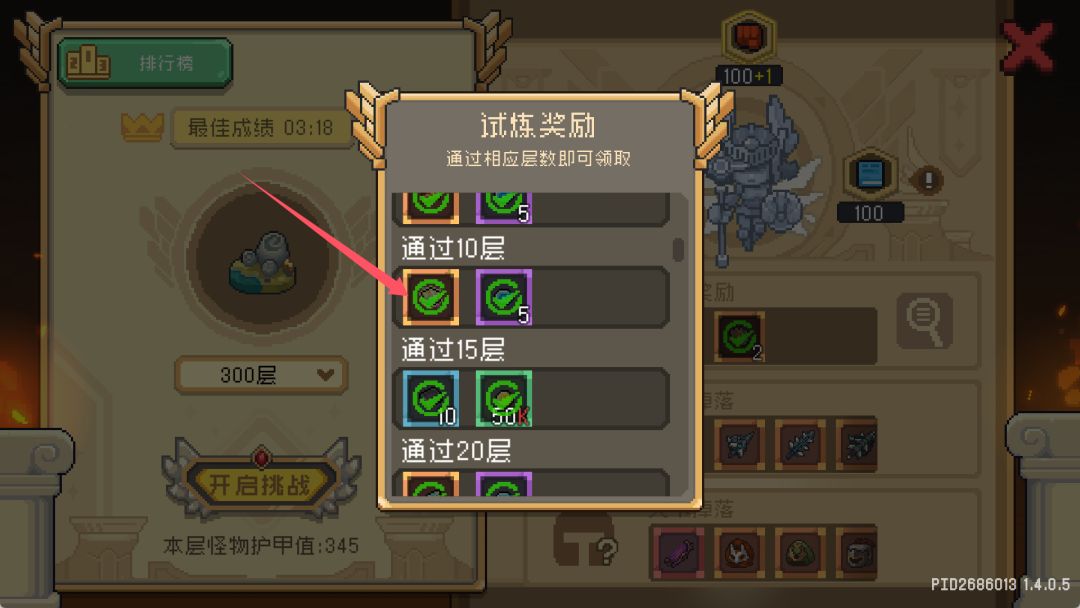Click the 最佳成绩 03:18 record label
Viewport: 1080px width, 608px height.
pos(260,128)
